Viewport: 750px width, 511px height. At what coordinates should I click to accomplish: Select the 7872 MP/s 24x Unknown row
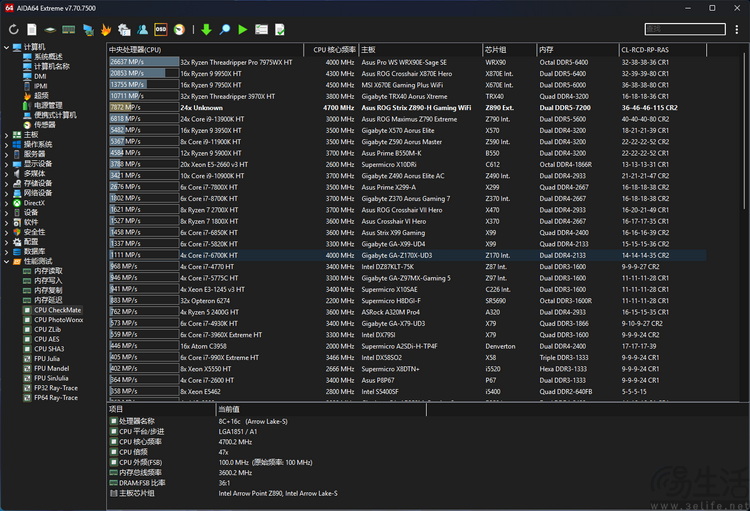407,108
